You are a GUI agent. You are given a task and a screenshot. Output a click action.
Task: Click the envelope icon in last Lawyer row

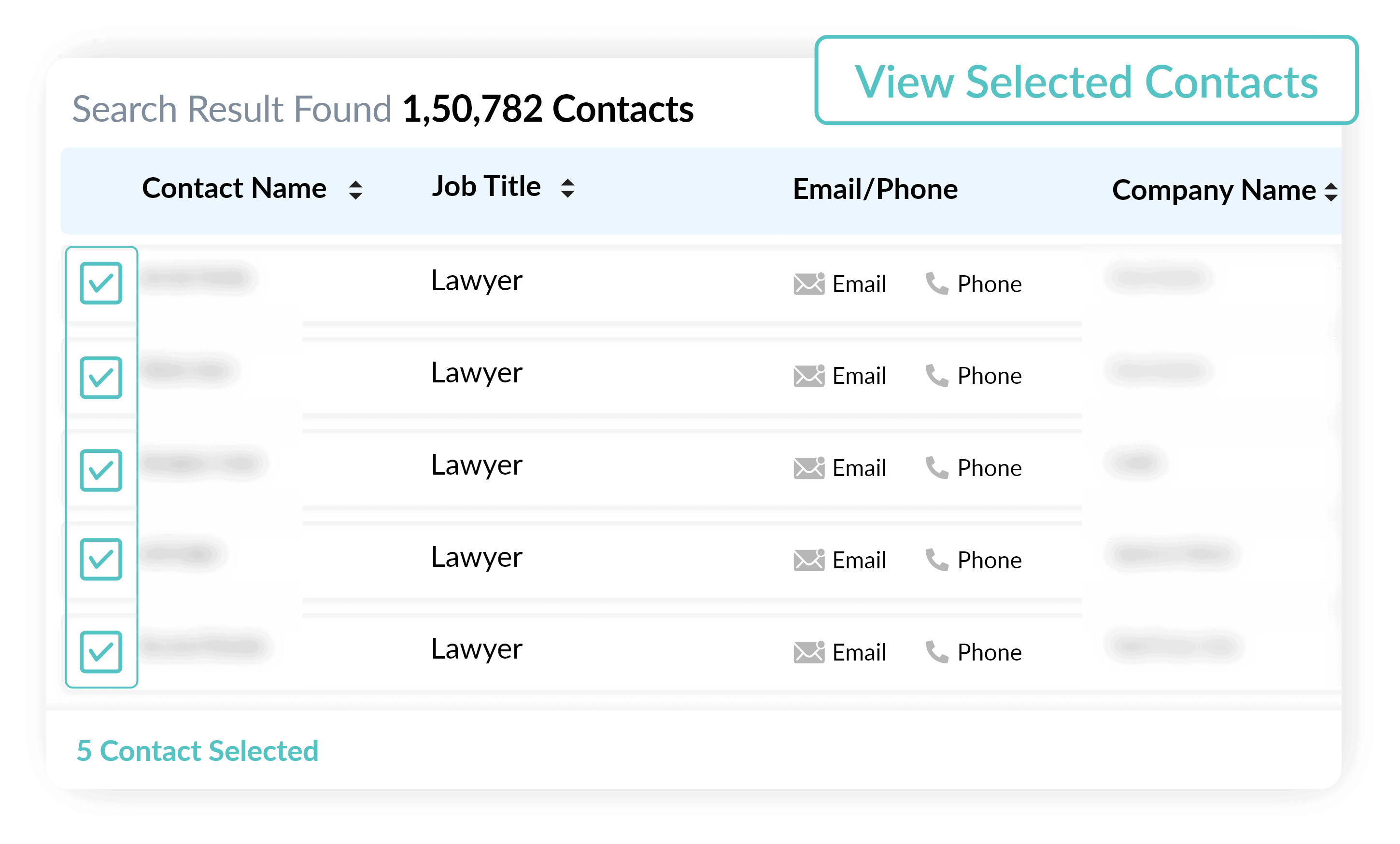click(x=808, y=652)
